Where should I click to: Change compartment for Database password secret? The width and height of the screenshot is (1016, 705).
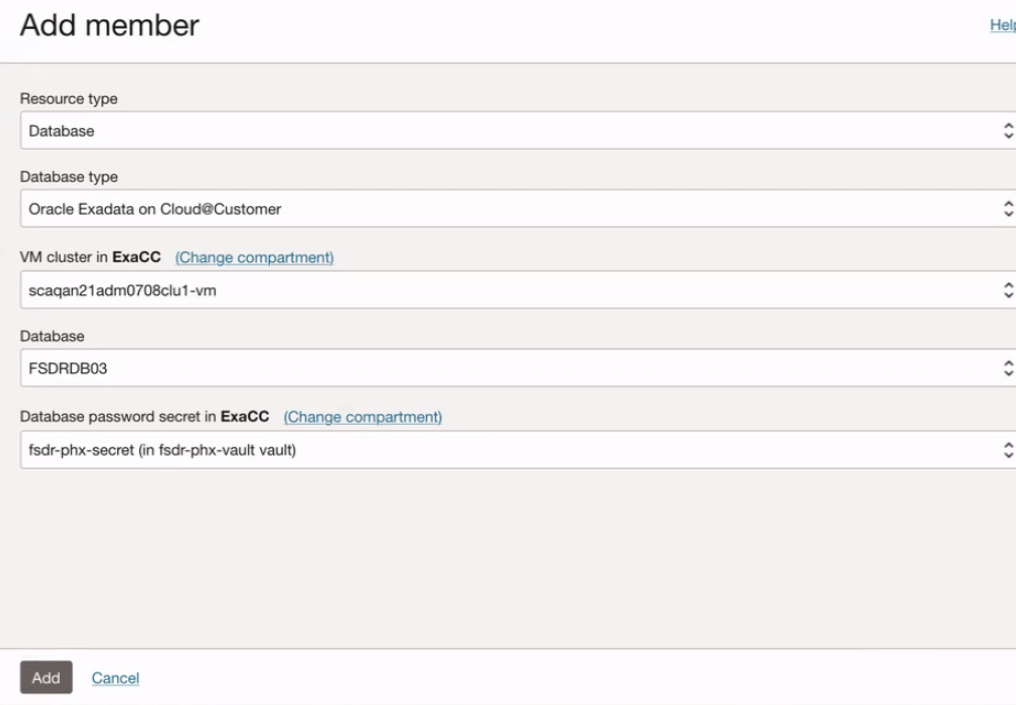[363, 417]
